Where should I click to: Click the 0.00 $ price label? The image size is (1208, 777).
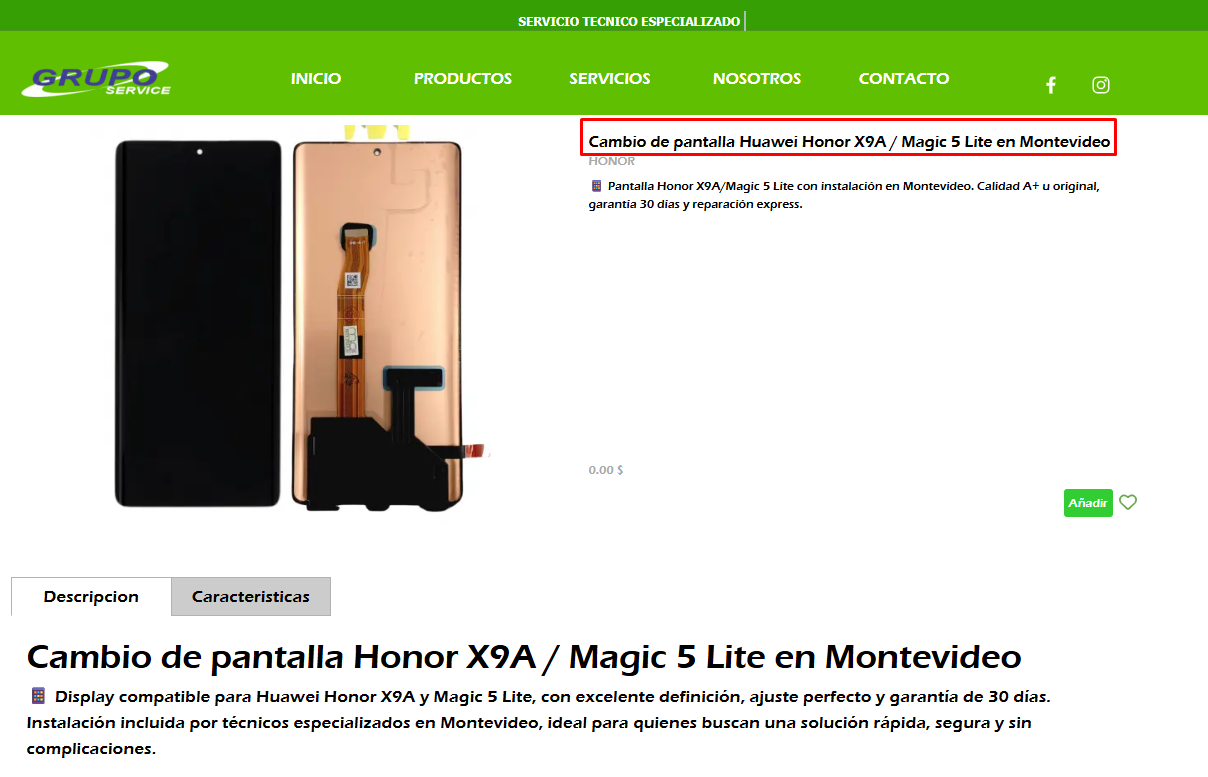(x=606, y=470)
